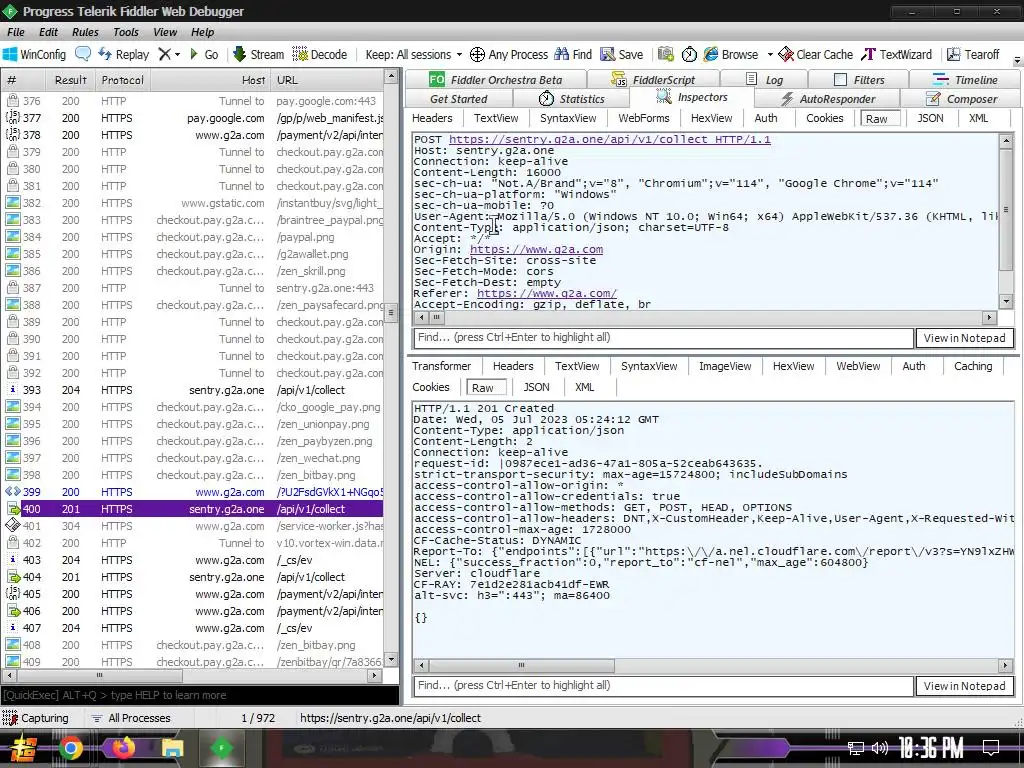Open the Timeline tab

tap(965, 80)
